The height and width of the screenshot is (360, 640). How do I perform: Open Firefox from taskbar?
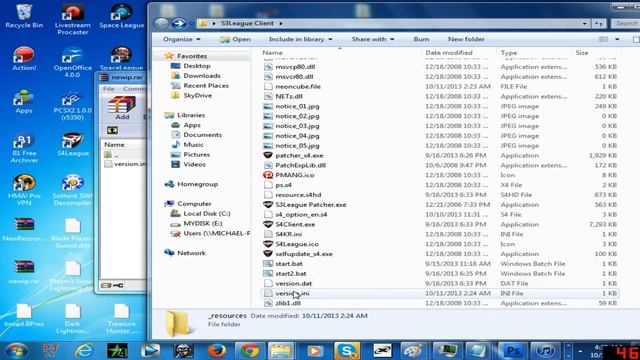click(x=217, y=351)
